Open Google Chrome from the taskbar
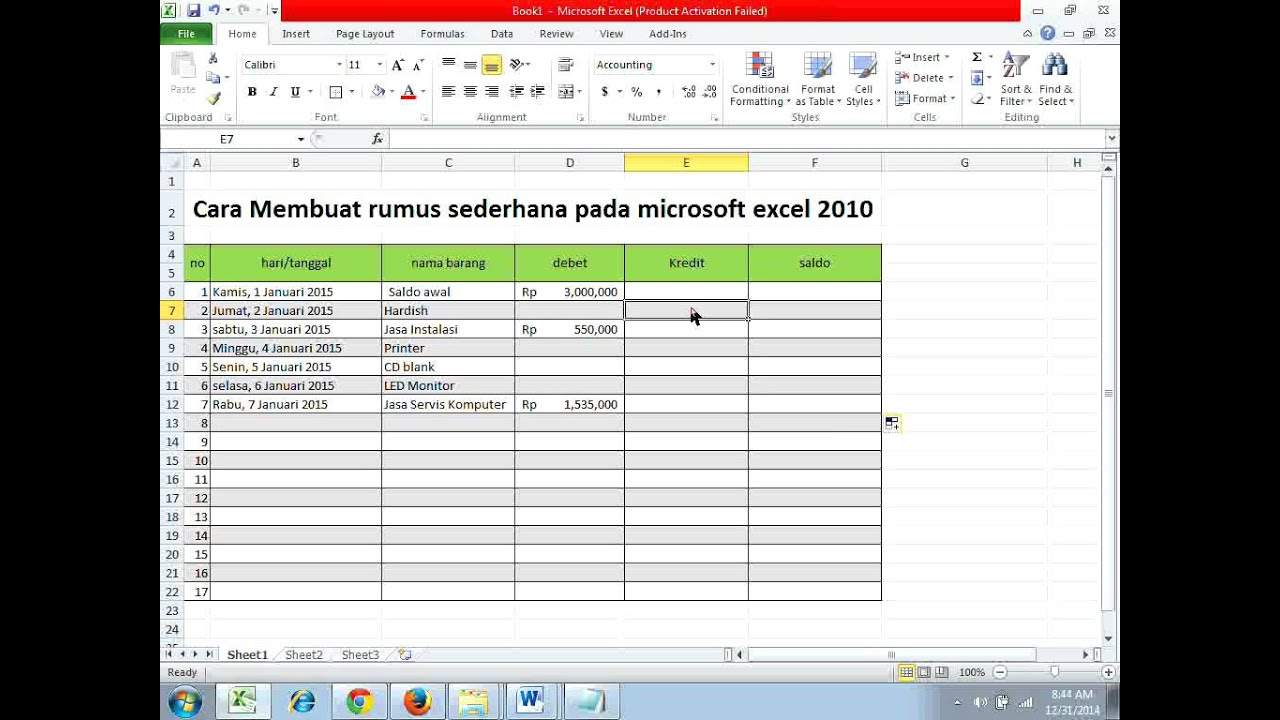 [x=359, y=702]
